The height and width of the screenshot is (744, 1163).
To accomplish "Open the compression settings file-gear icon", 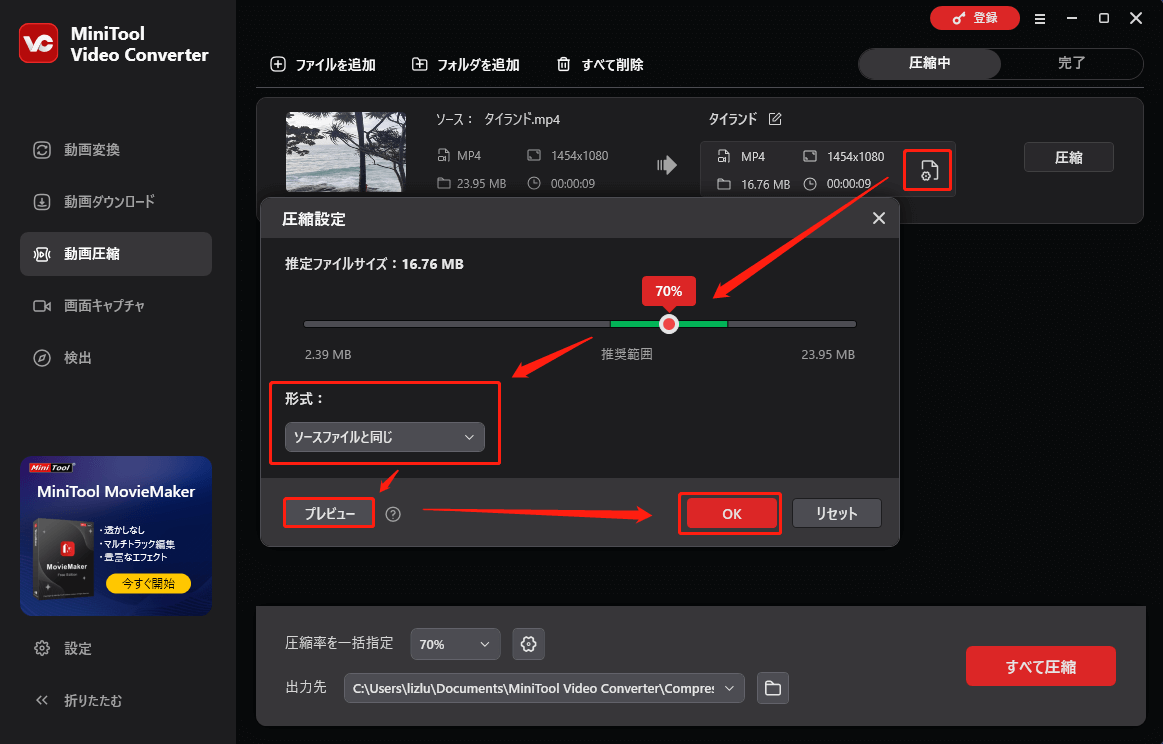I will click(928, 171).
